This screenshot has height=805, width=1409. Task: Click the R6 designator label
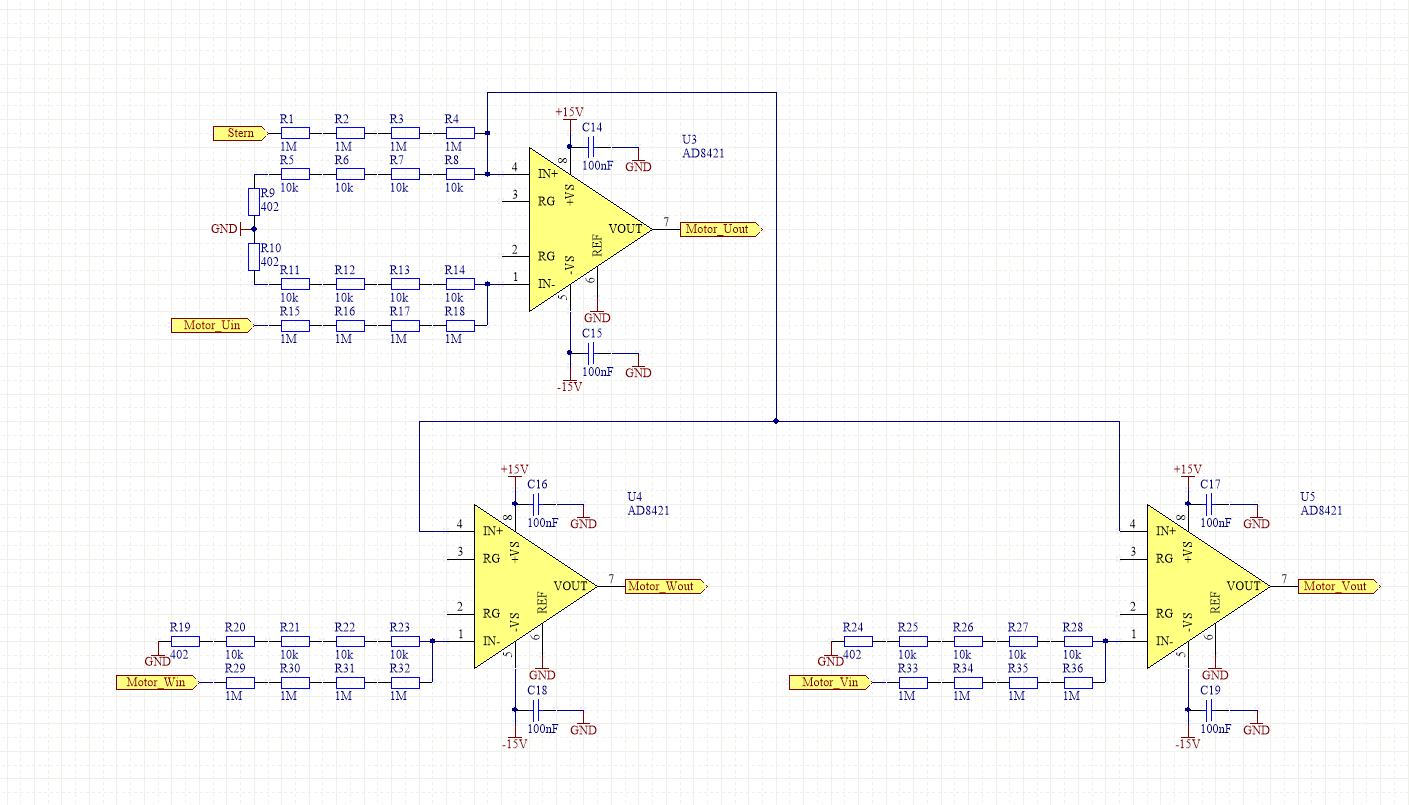point(342,160)
